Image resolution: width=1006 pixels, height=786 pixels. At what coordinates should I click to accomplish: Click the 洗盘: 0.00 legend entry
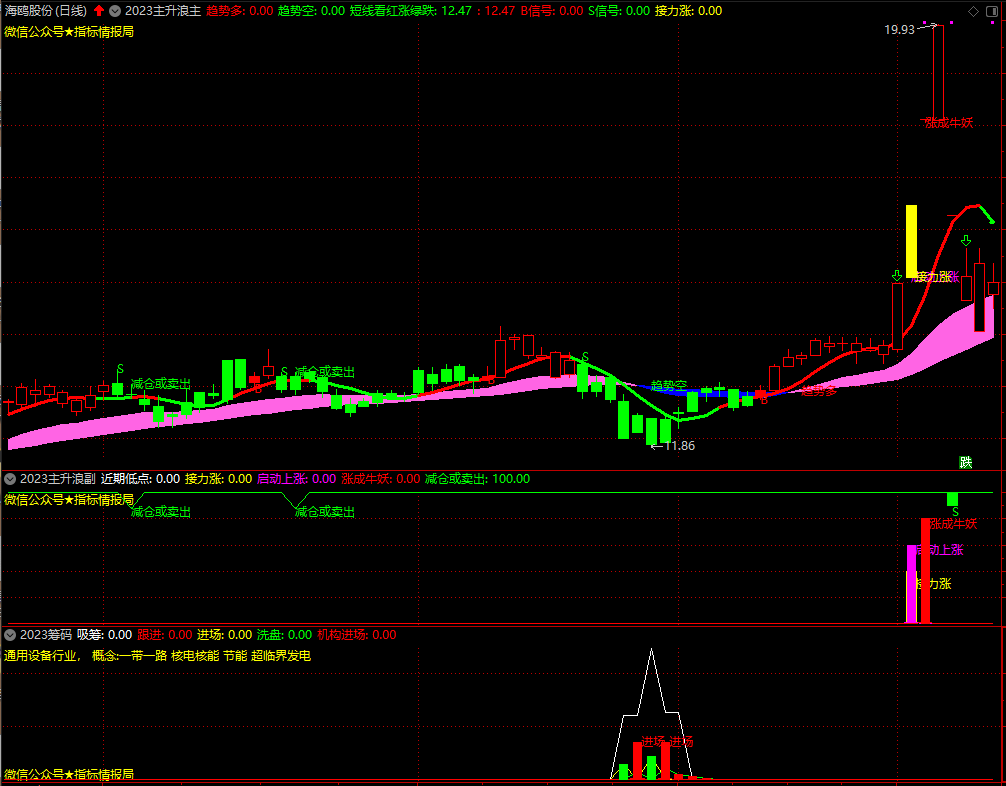coord(285,635)
